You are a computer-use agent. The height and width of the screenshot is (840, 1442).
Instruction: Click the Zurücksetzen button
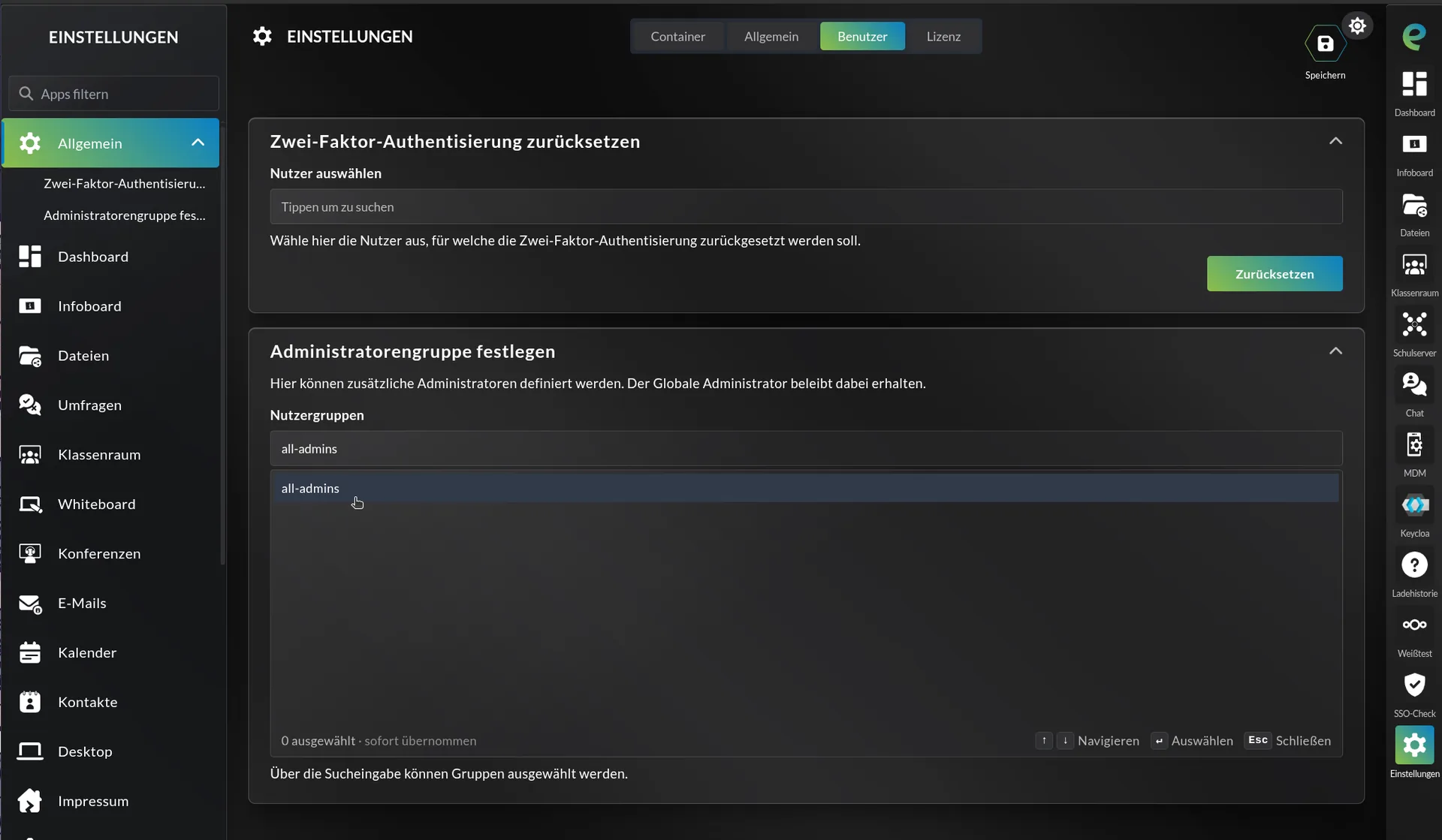[x=1275, y=274]
